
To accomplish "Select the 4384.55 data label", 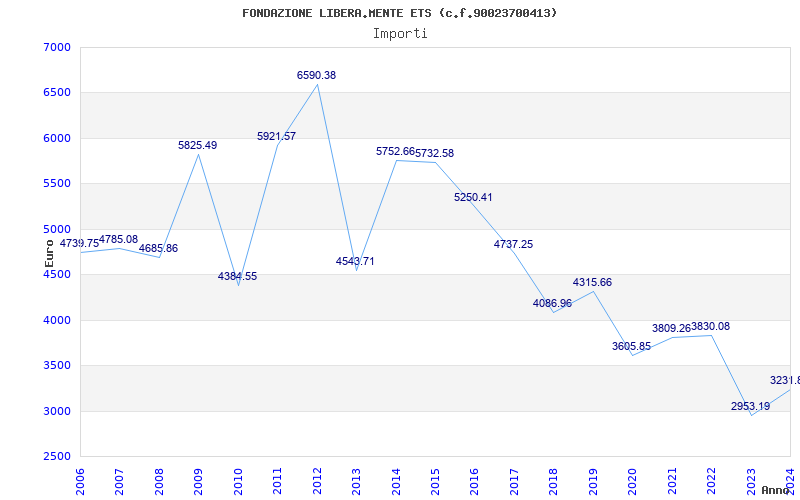I will 237,277.
